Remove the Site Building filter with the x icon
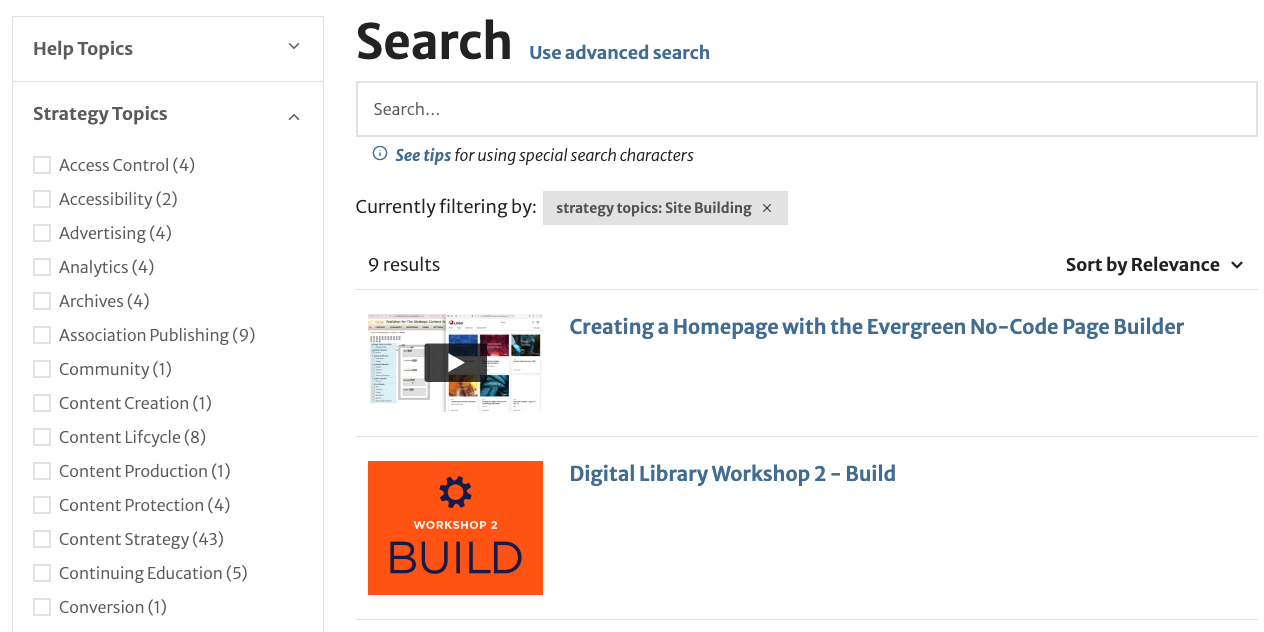 pos(767,208)
